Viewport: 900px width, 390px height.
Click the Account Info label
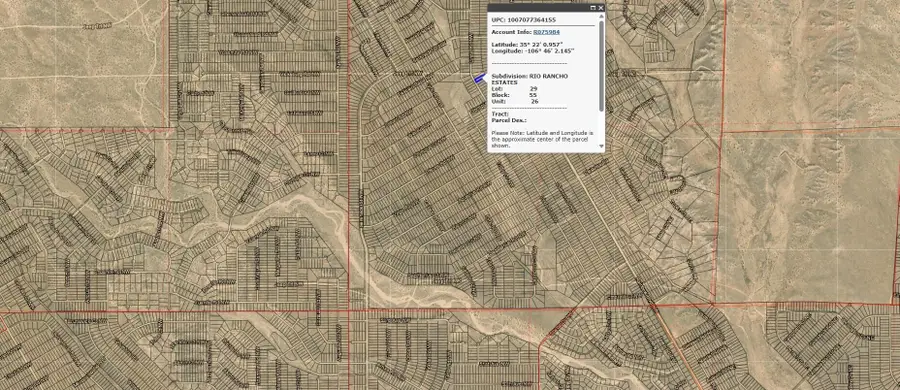tap(511, 32)
